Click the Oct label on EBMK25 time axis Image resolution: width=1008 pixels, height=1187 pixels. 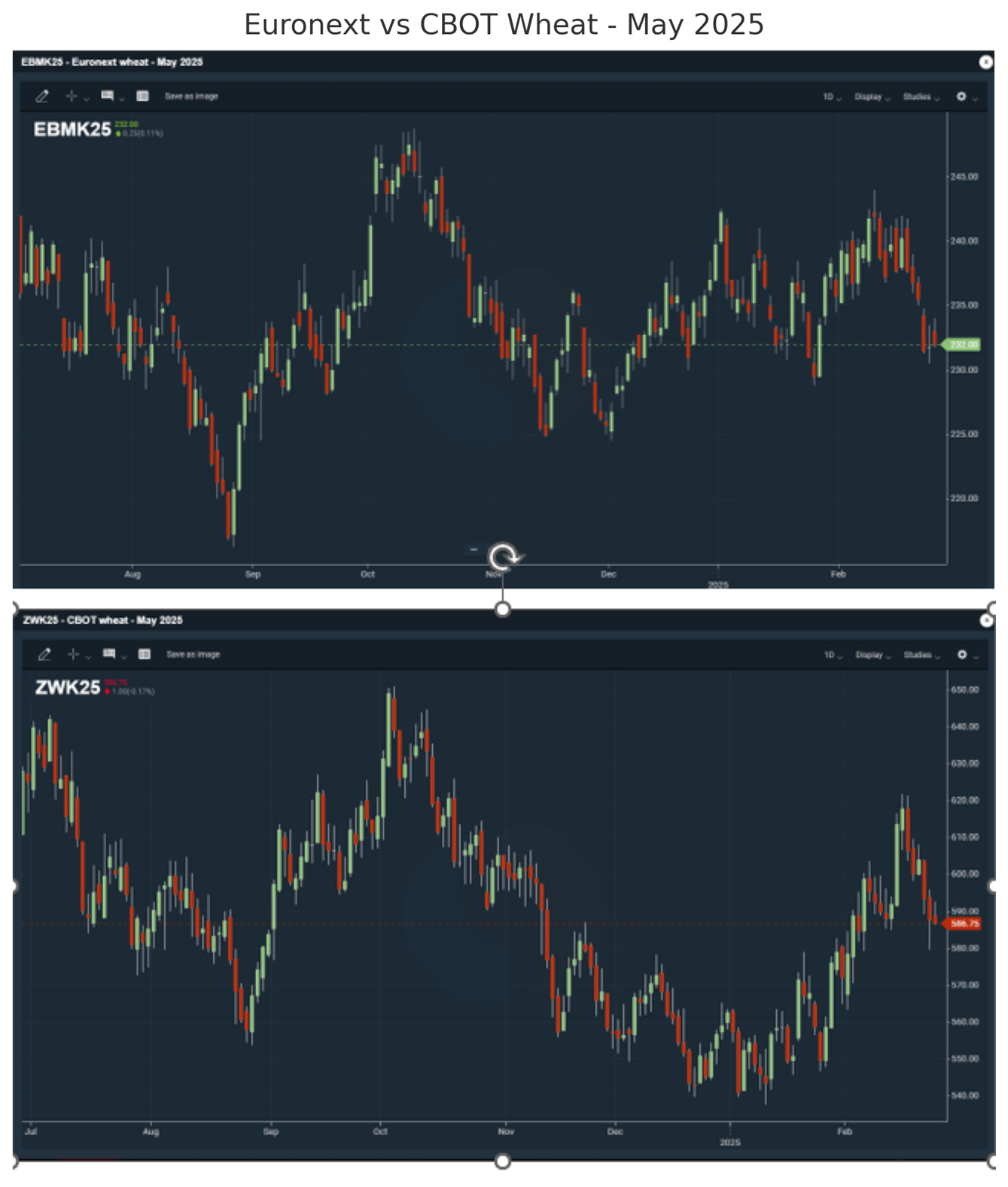(367, 574)
